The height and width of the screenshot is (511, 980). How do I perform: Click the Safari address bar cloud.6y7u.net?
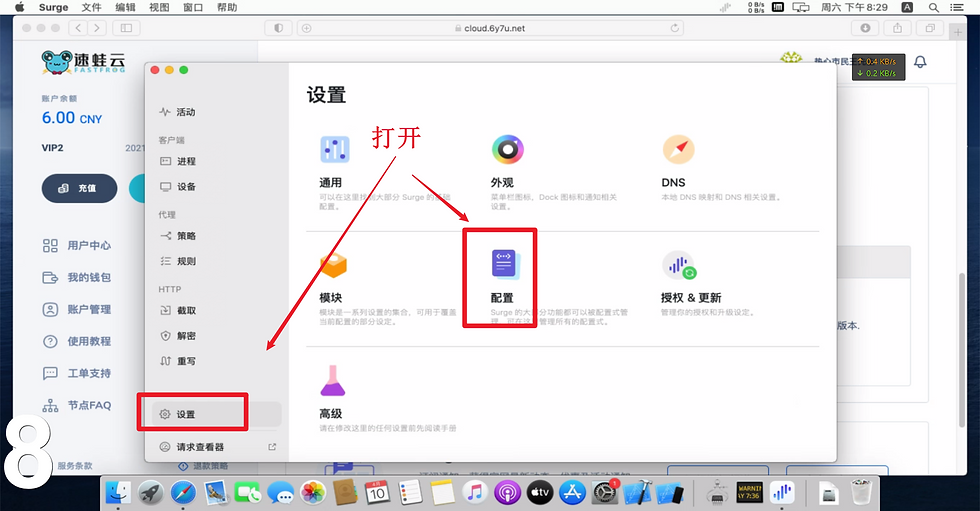tap(490, 28)
